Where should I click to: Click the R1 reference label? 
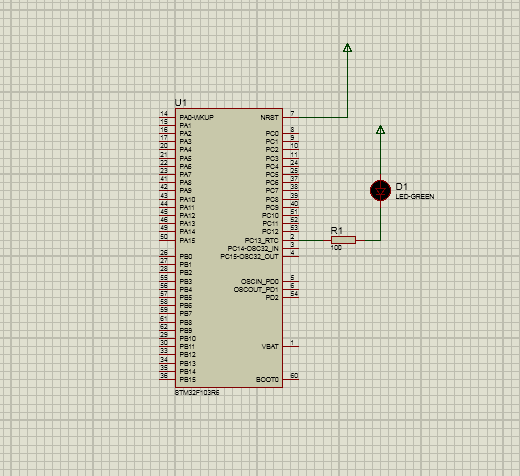(x=336, y=231)
